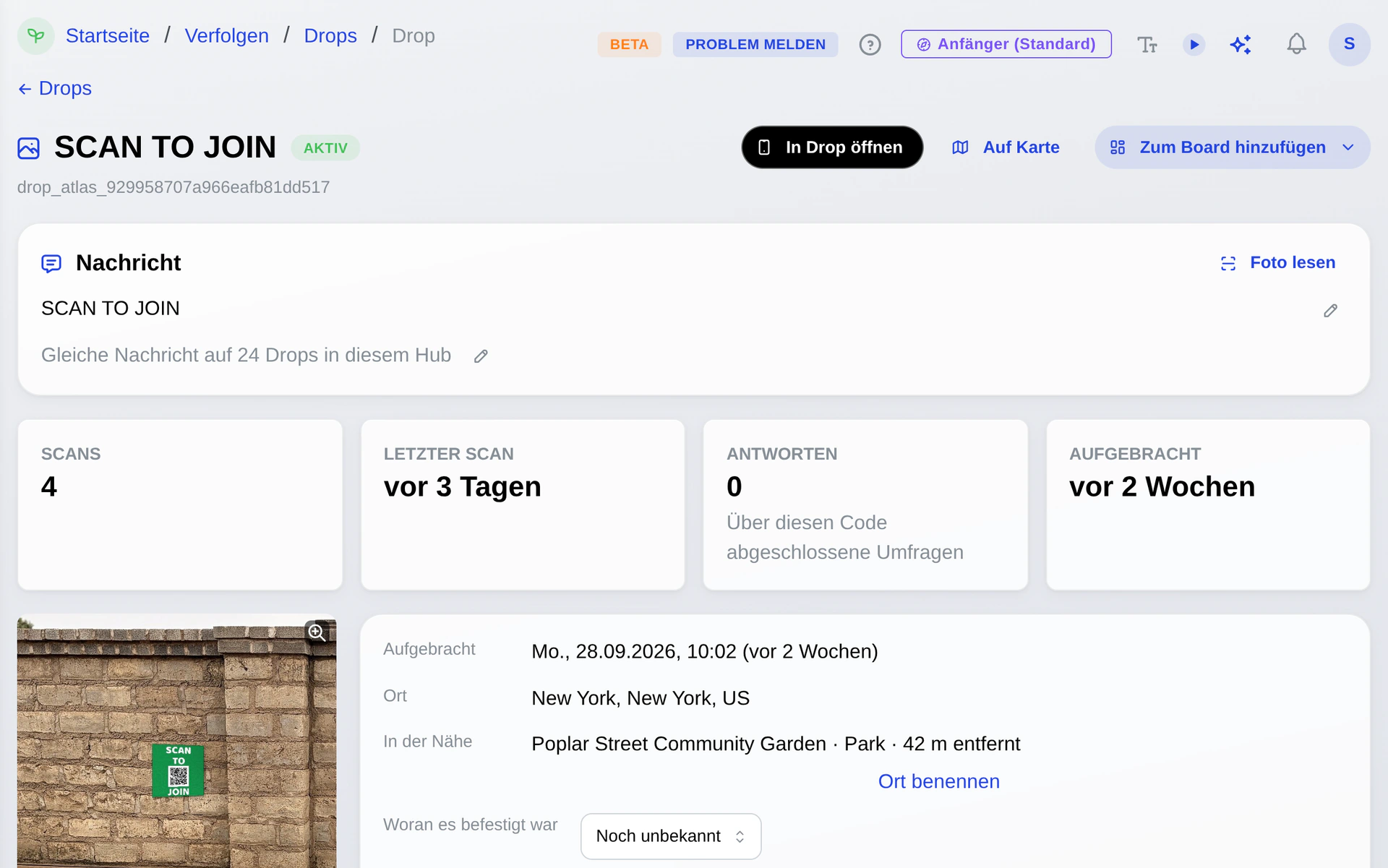Click the AKTIV status badge
The height and width of the screenshot is (868, 1388).
[x=325, y=148]
